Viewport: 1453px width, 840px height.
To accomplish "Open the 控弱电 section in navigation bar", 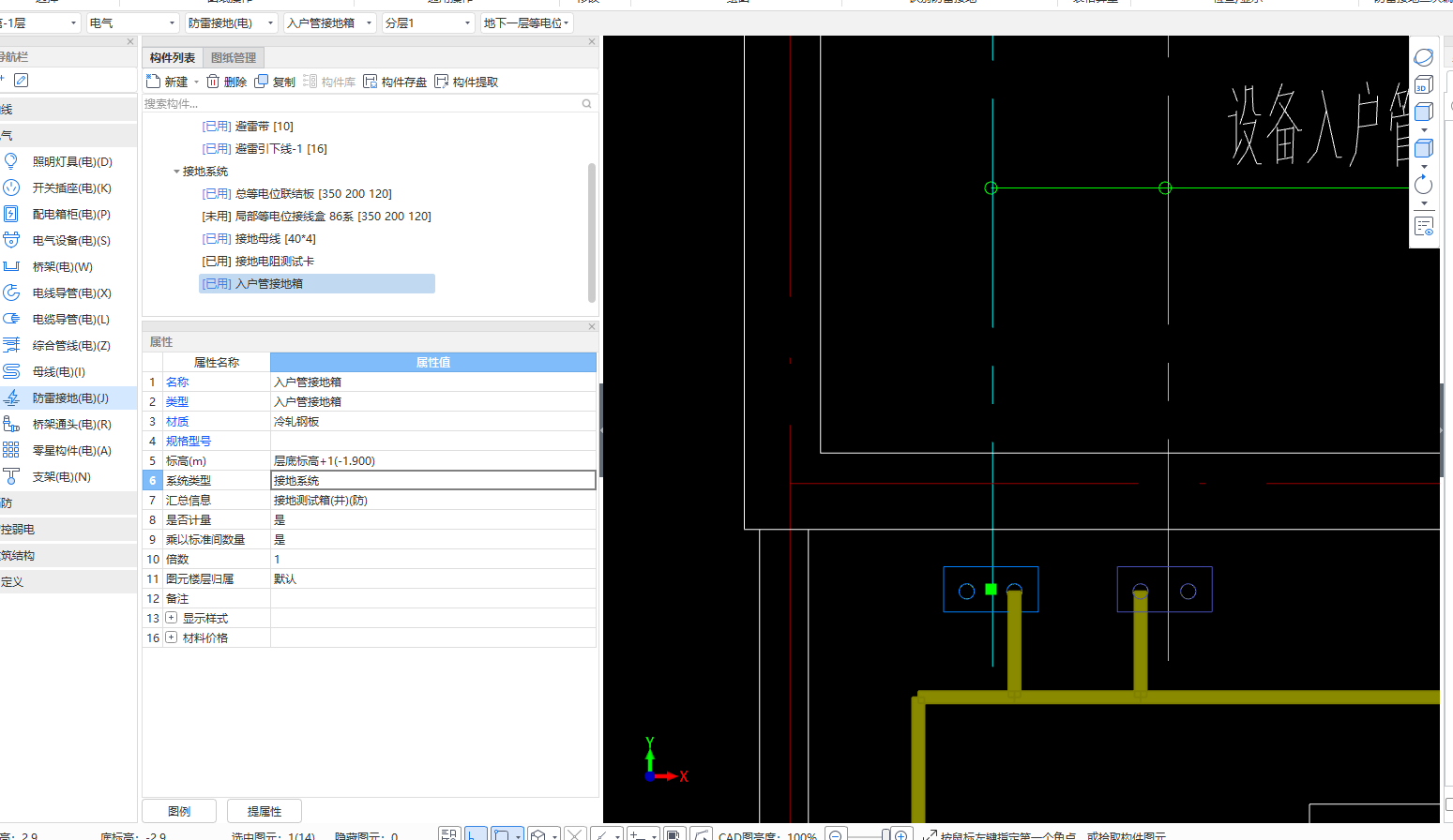I will (68, 529).
